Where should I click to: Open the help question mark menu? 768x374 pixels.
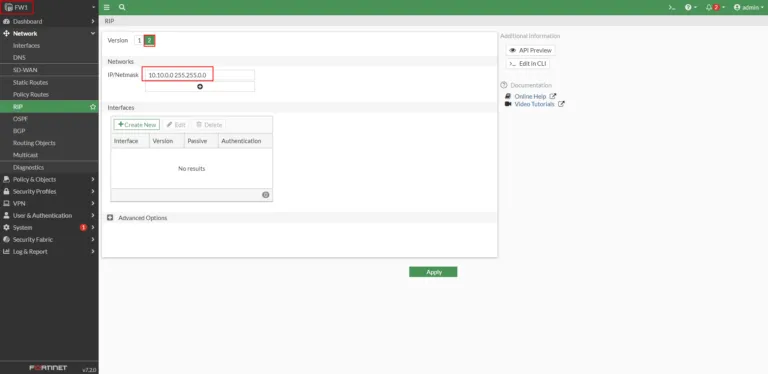coord(690,7)
